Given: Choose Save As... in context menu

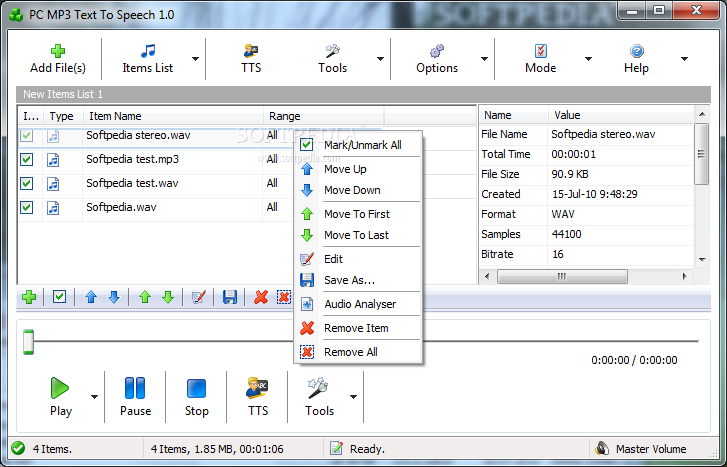Looking at the screenshot, I should (358, 280).
